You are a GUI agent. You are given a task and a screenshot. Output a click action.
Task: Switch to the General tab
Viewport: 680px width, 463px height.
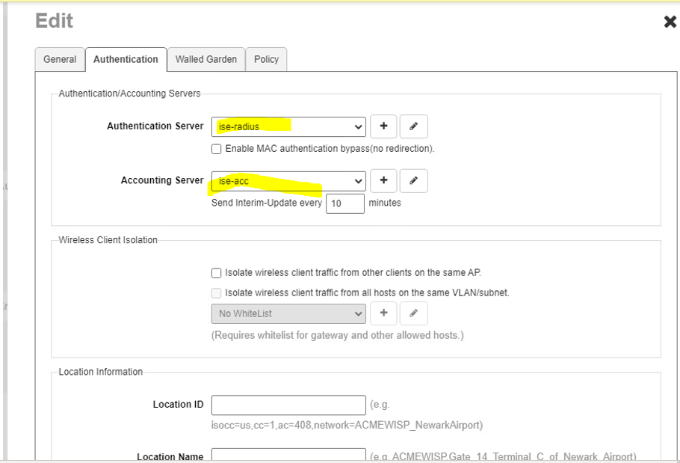coord(59,60)
